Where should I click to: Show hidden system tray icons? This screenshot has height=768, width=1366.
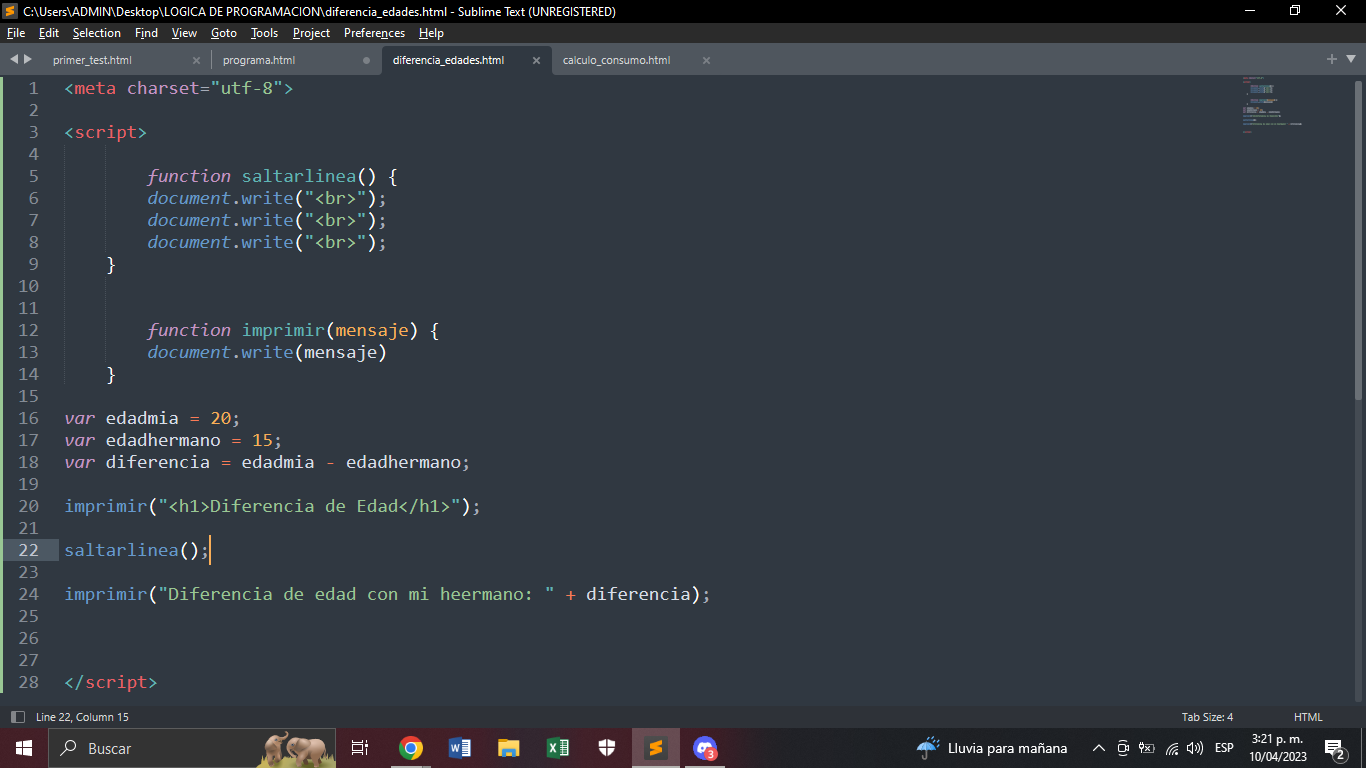point(1099,748)
